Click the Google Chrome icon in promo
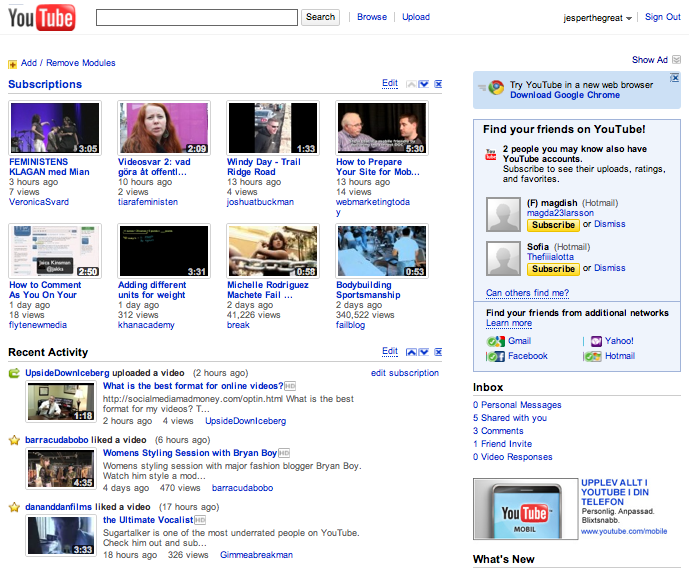The height and width of the screenshot is (571, 689). click(496, 87)
